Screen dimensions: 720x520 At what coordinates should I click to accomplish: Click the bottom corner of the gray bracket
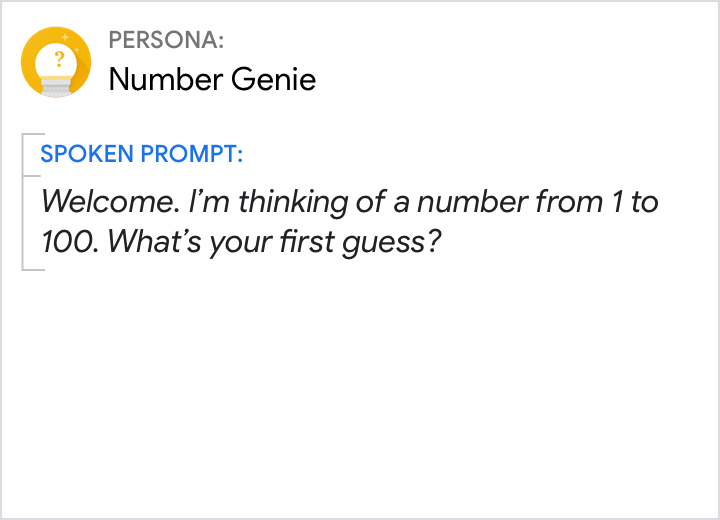[25, 268]
